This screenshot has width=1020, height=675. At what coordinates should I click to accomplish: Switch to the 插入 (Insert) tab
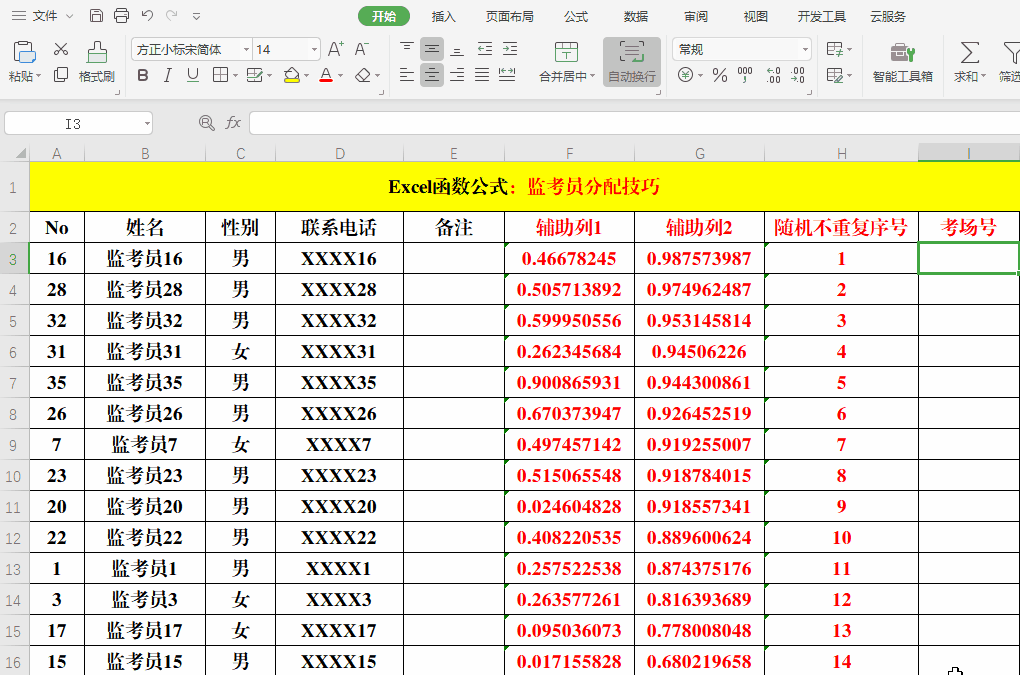444,16
